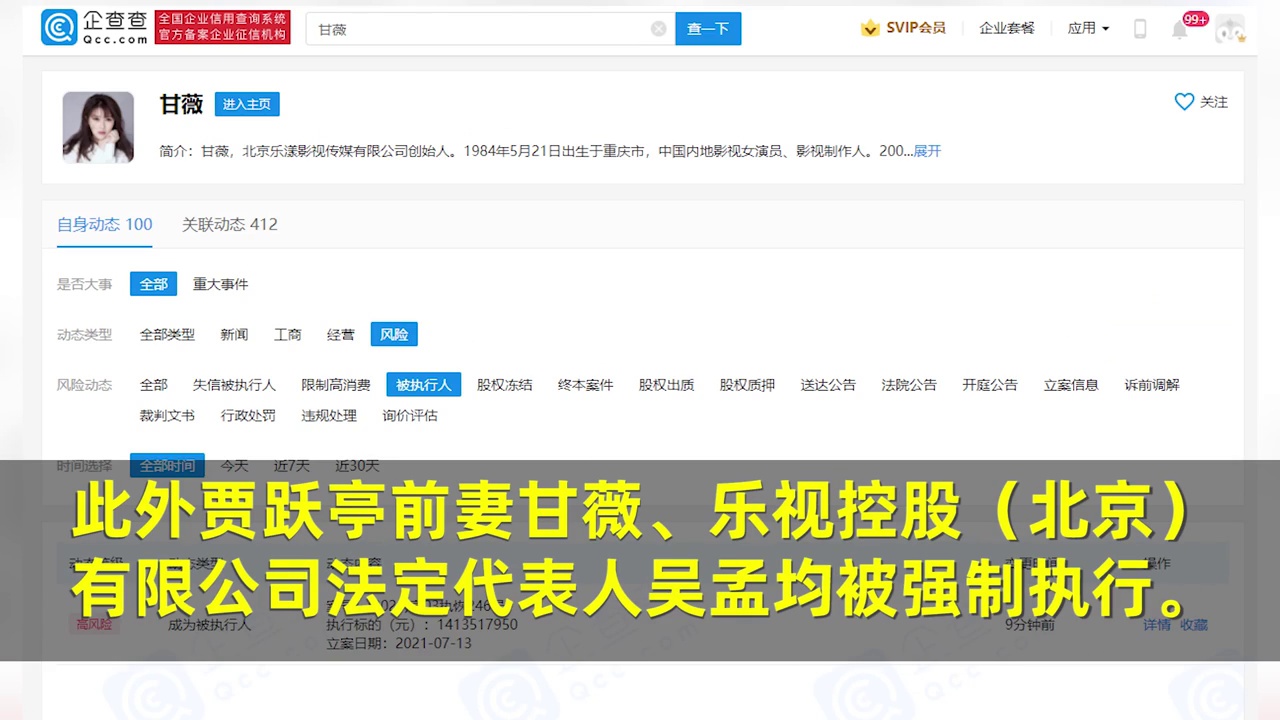
Task: Filter by 裁判文书
Action: [x=167, y=415]
